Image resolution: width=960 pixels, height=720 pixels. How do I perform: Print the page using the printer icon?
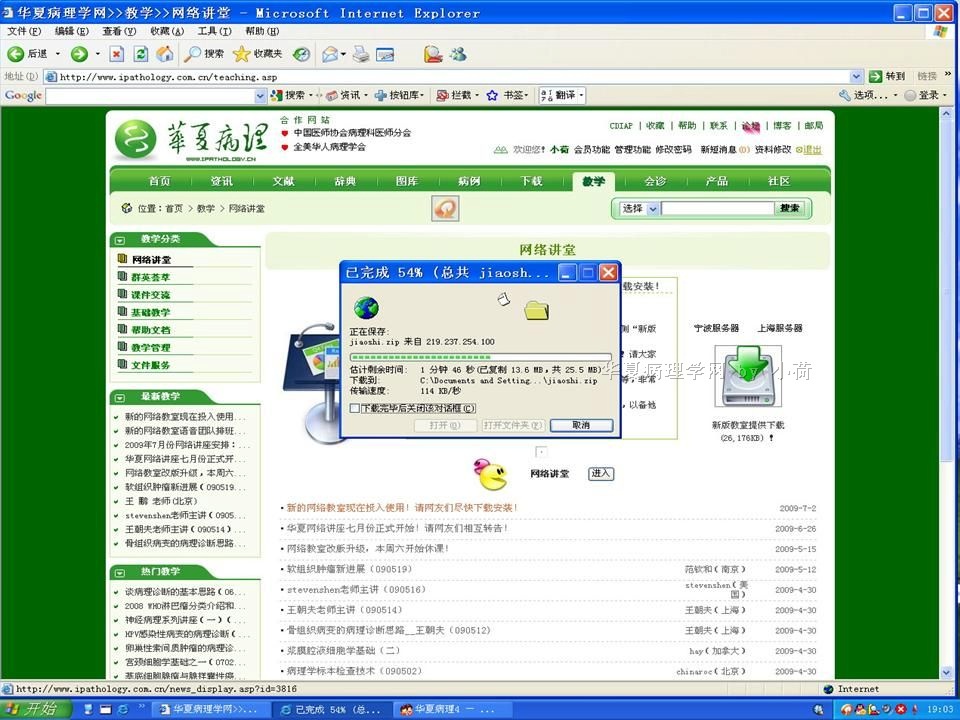point(361,54)
